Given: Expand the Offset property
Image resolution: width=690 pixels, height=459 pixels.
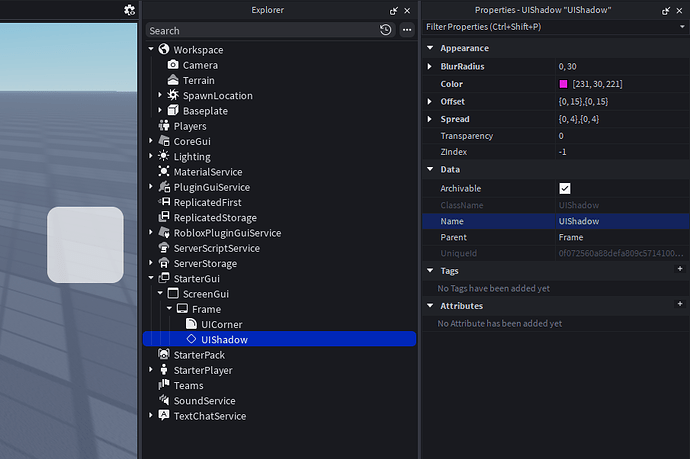Looking at the screenshot, I should click(429, 101).
